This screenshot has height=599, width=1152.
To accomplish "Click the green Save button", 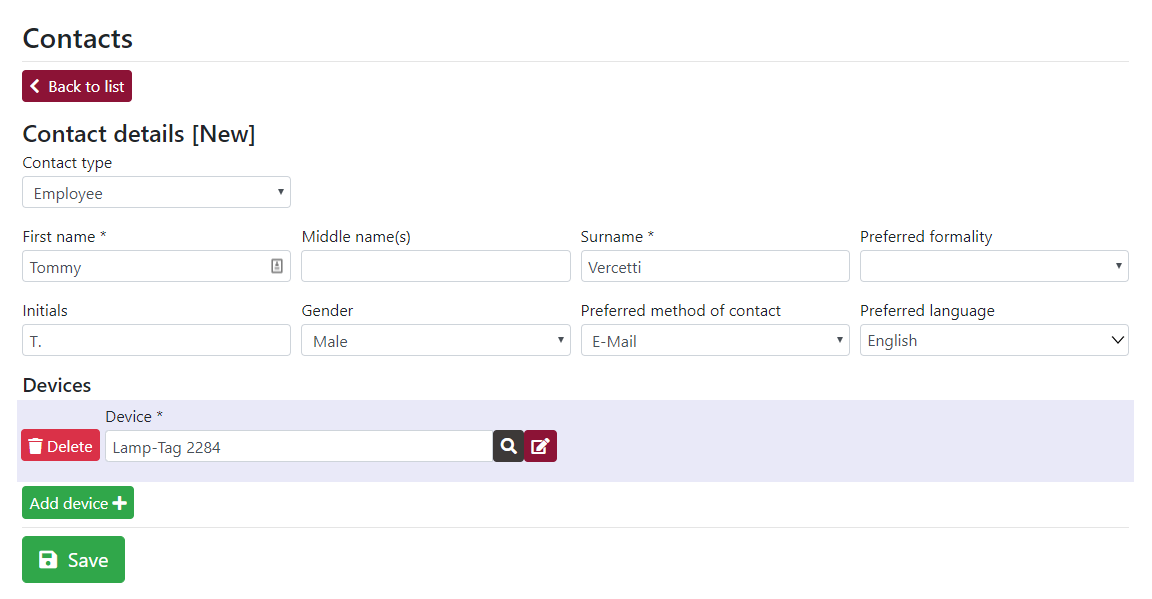I will pyautogui.click(x=73, y=560).
